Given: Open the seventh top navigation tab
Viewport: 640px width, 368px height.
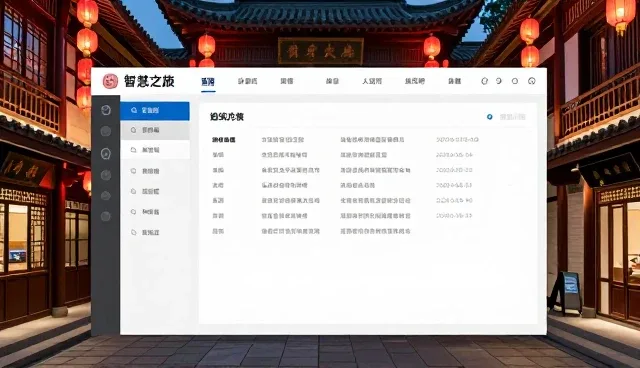Looking at the screenshot, I should pyautogui.click(x=454, y=81).
